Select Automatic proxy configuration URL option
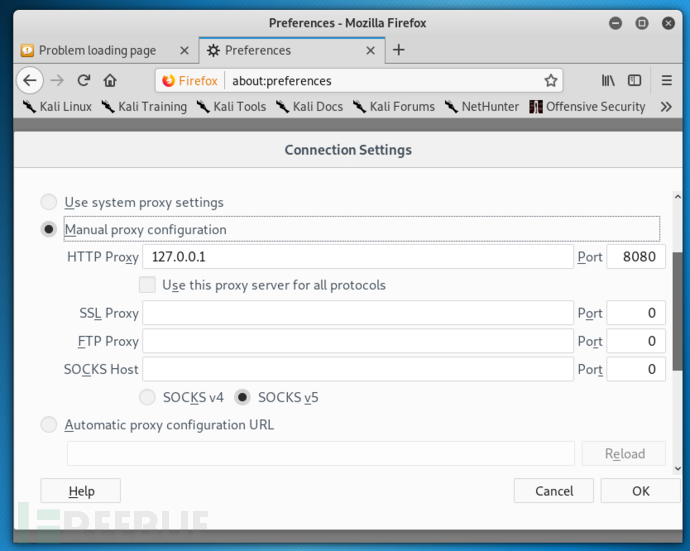690x551 pixels. coord(48,425)
